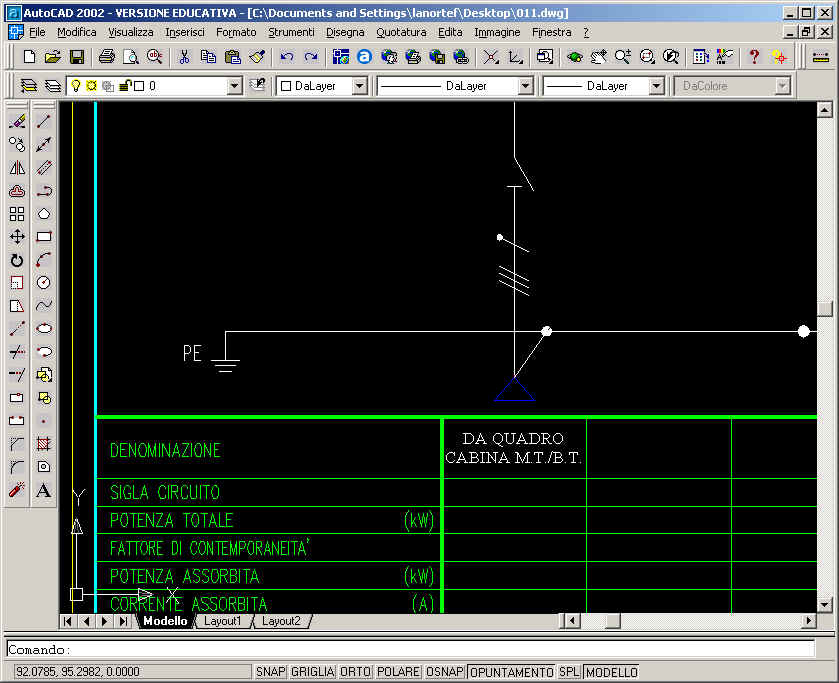Switch to the Layout2 tab
This screenshot has width=839, height=683.
[x=281, y=621]
